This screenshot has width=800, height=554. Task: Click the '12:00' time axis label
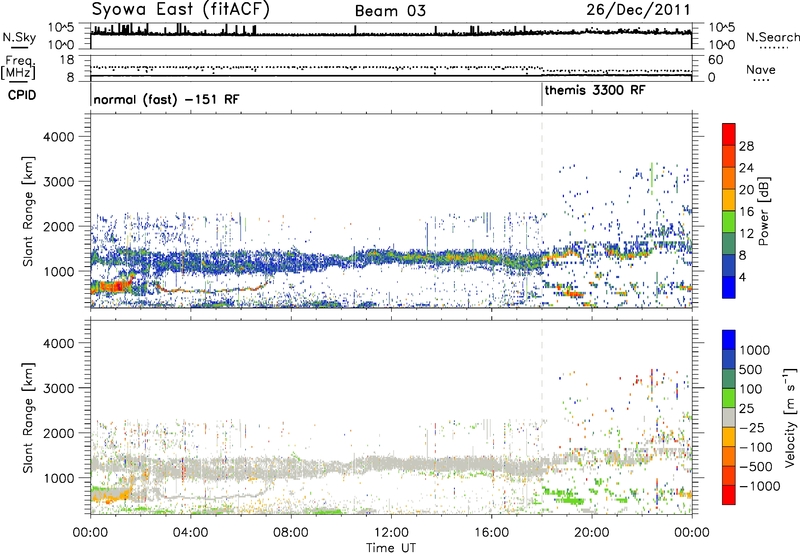391,533
